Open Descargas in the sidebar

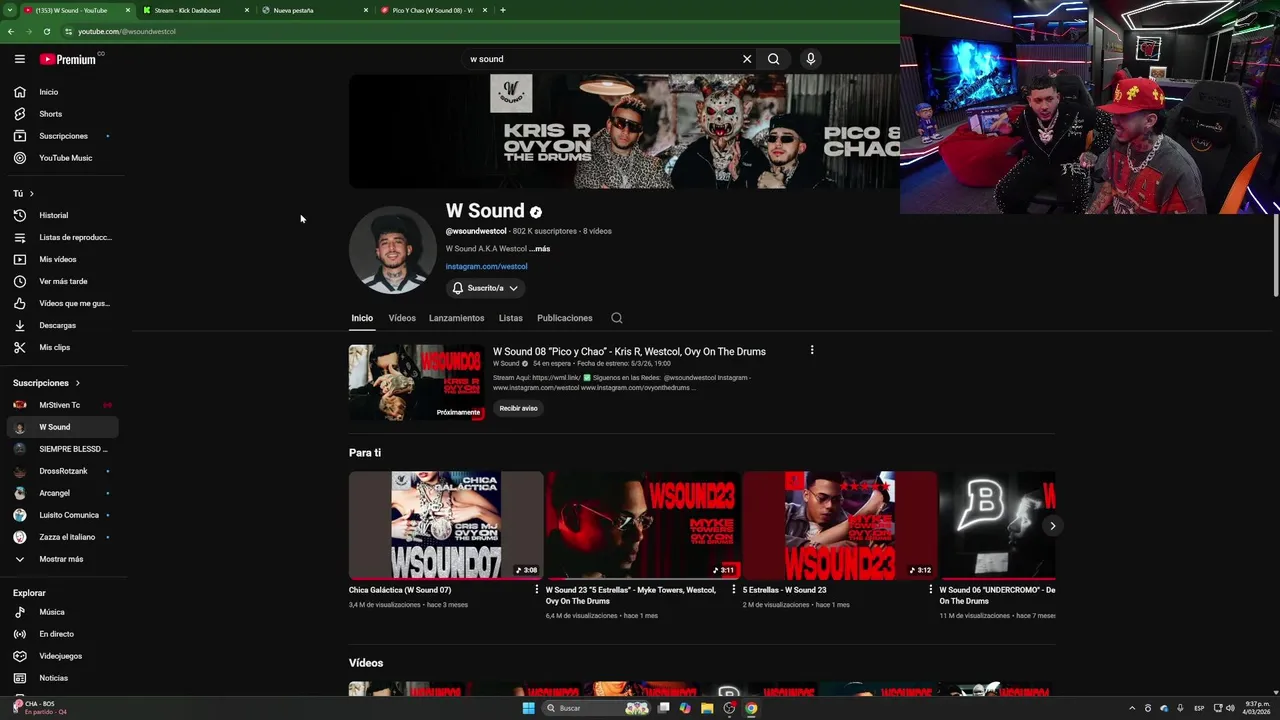click(62, 325)
